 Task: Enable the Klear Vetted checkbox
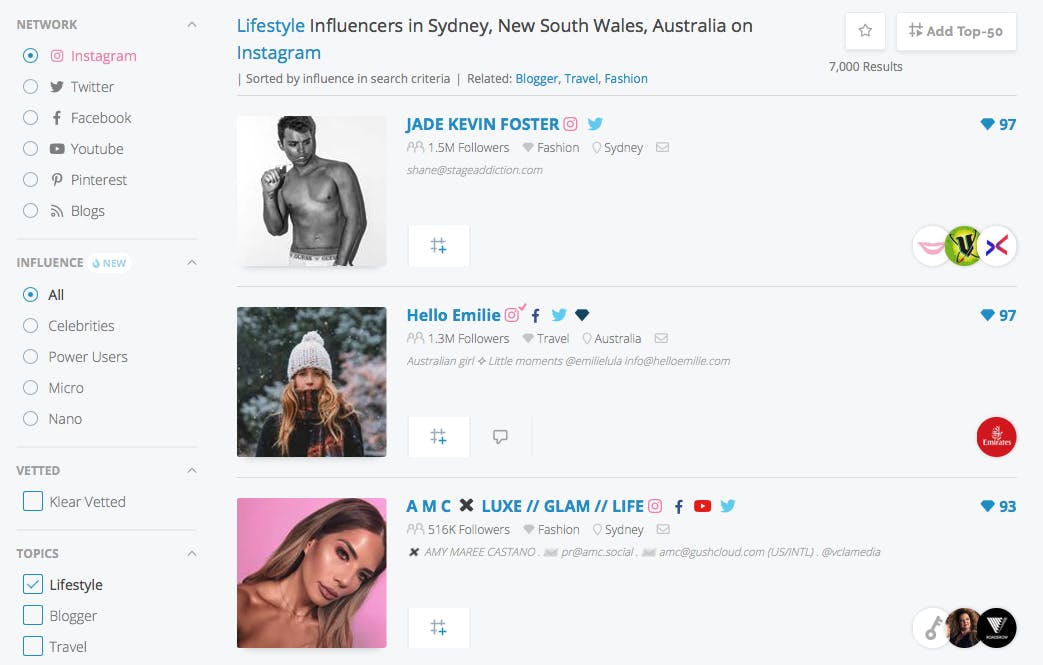[x=33, y=501]
